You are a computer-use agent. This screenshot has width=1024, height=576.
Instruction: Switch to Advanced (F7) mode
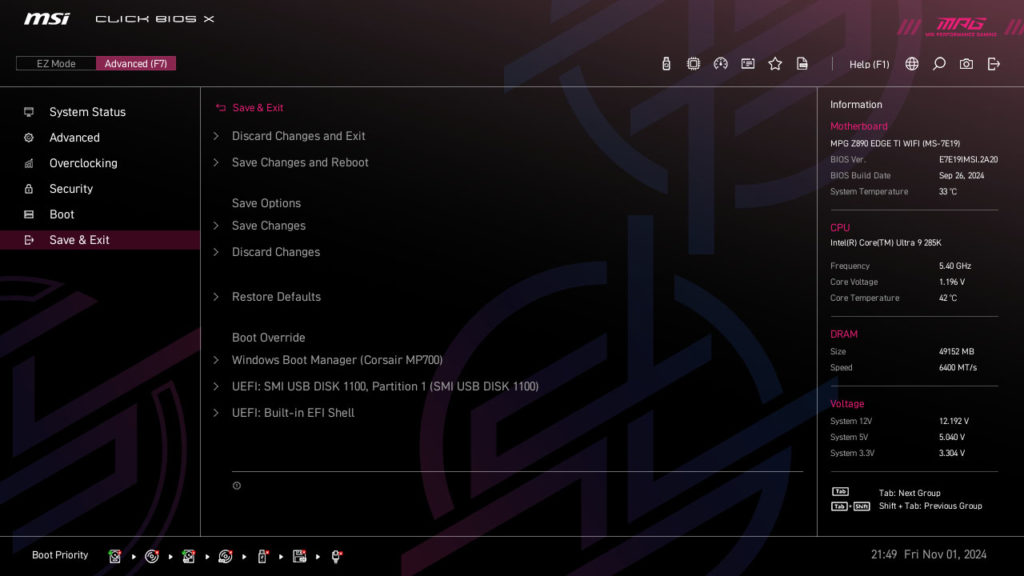[x=136, y=62]
